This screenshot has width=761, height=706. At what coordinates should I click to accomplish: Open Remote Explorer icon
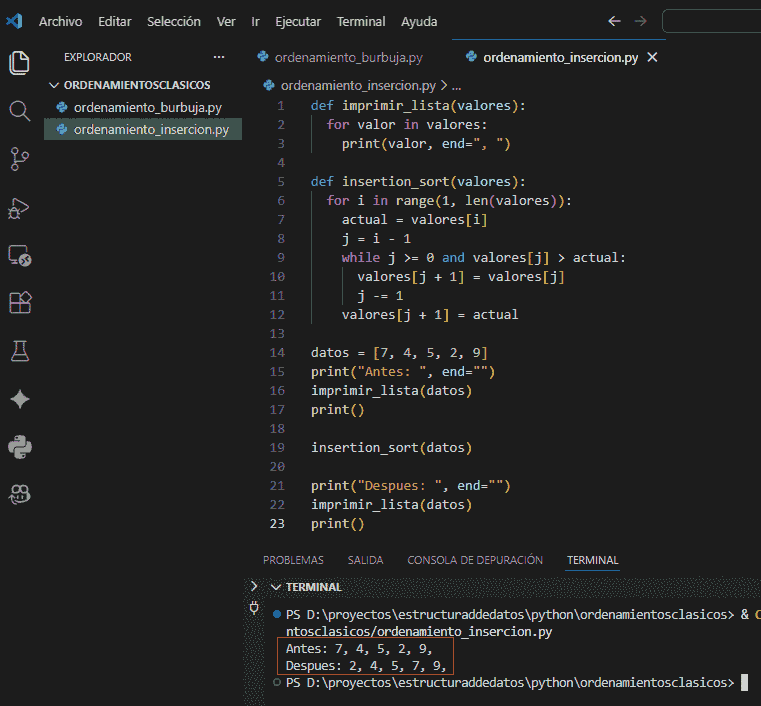click(20, 255)
